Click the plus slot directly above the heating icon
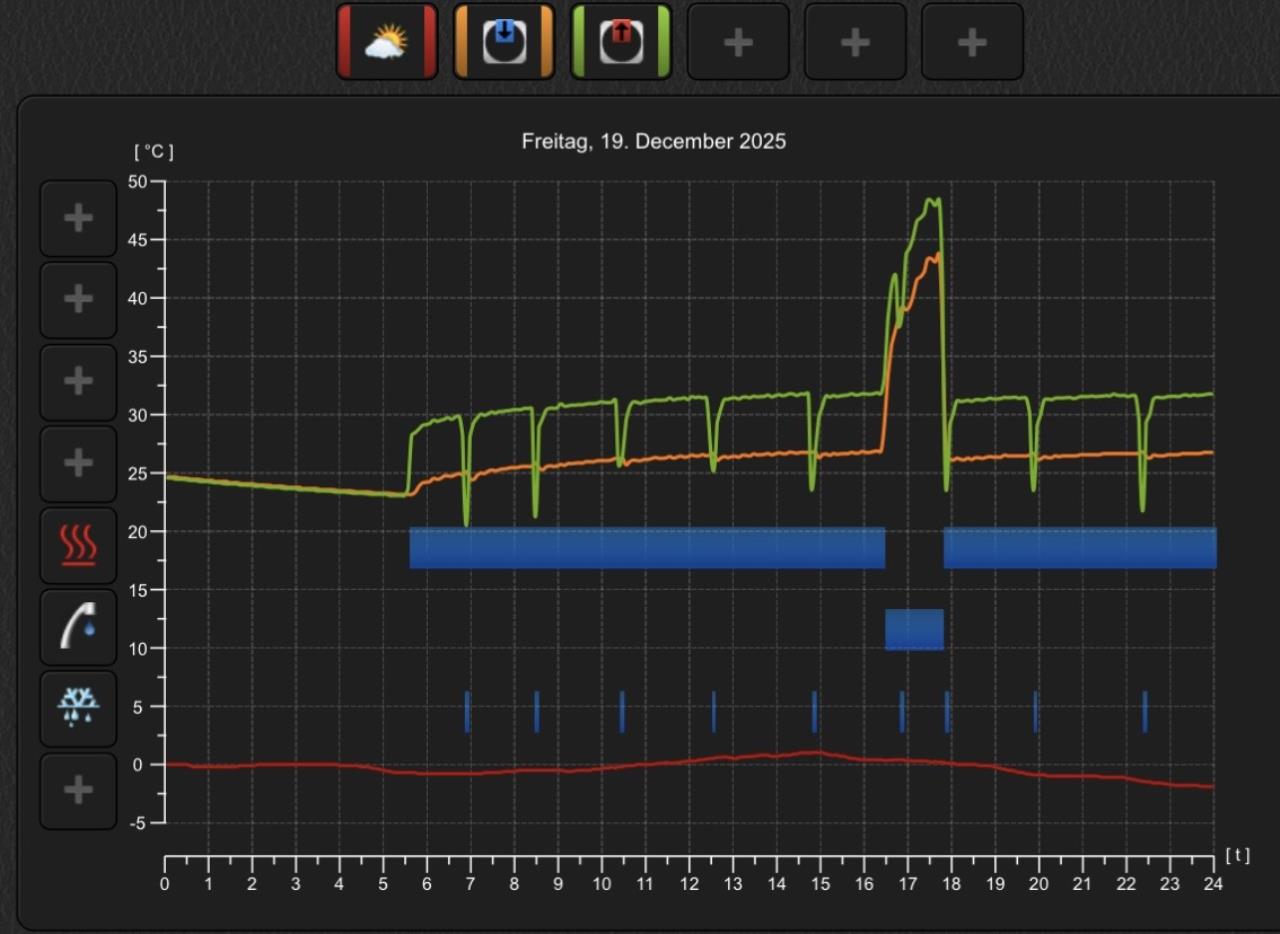The width and height of the screenshot is (1280, 934). [x=78, y=463]
